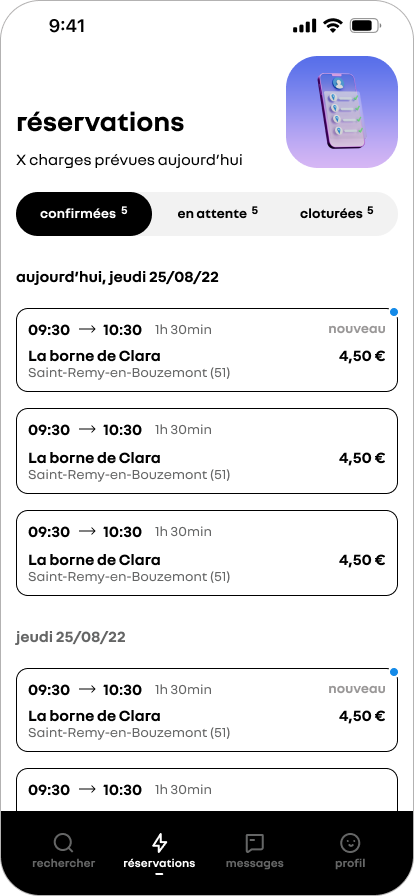This screenshot has width=414, height=896.
Task: Tap the partially visible bottom reservation card
Action: pyautogui.click(x=207, y=790)
